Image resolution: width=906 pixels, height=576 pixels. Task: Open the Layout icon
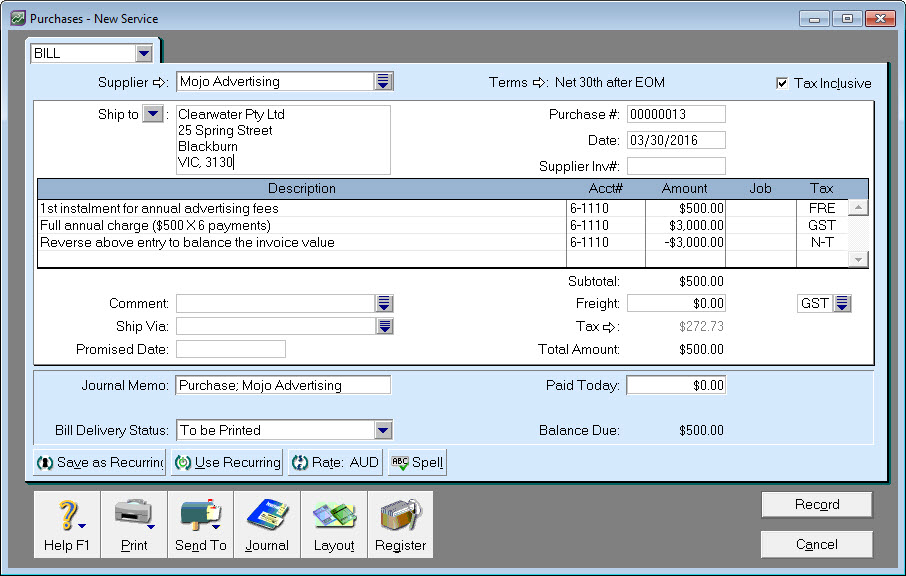point(334,523)
